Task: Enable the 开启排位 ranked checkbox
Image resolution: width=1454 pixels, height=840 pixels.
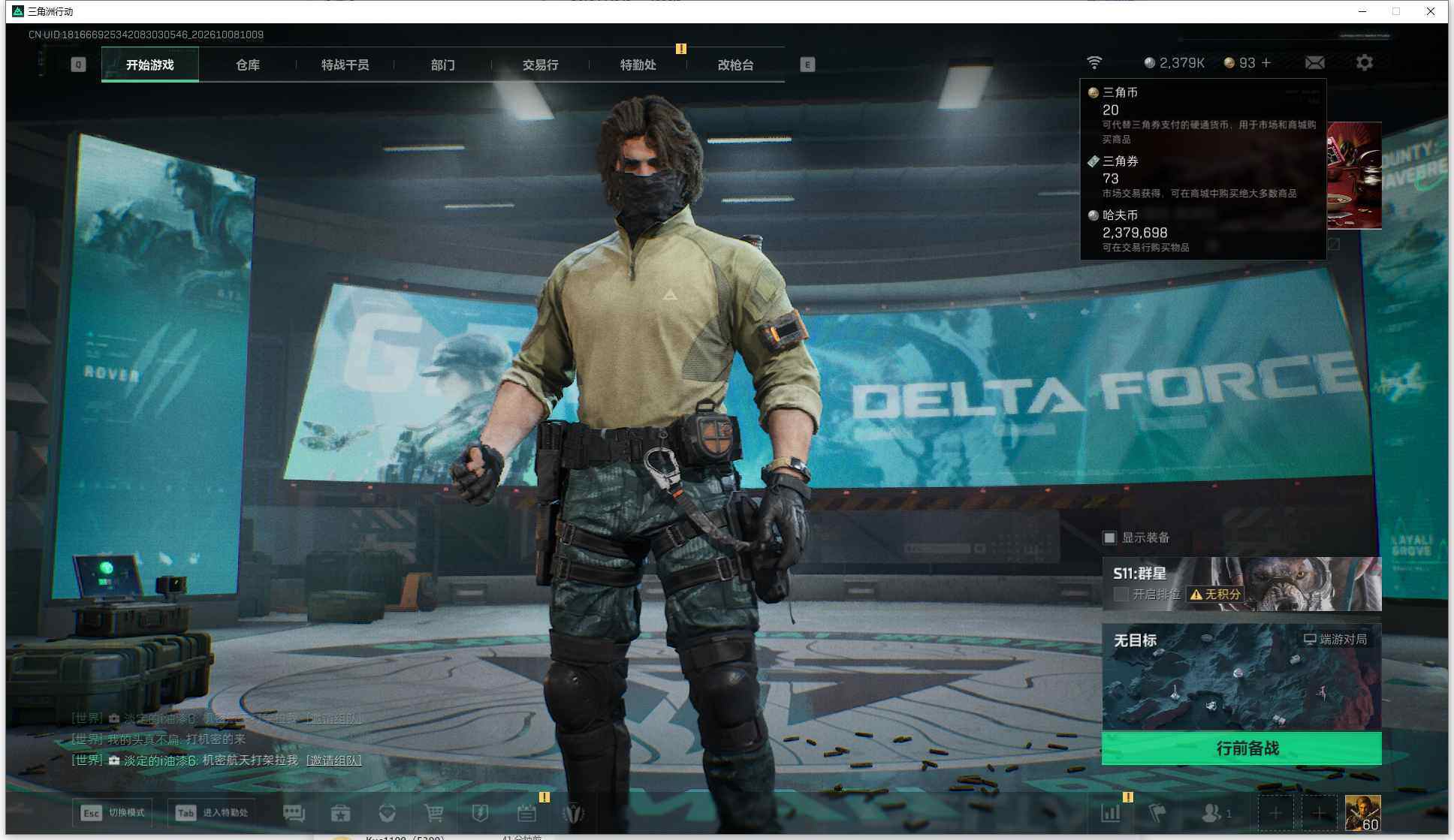Action: 1121,595
